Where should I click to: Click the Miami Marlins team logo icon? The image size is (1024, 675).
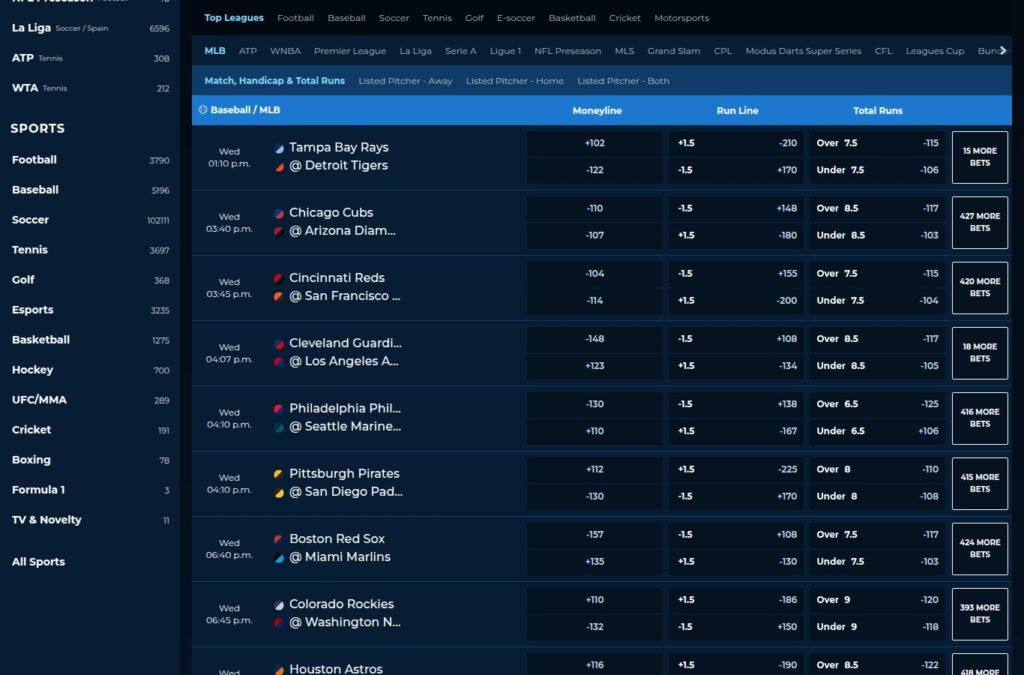tap(279, 558)
